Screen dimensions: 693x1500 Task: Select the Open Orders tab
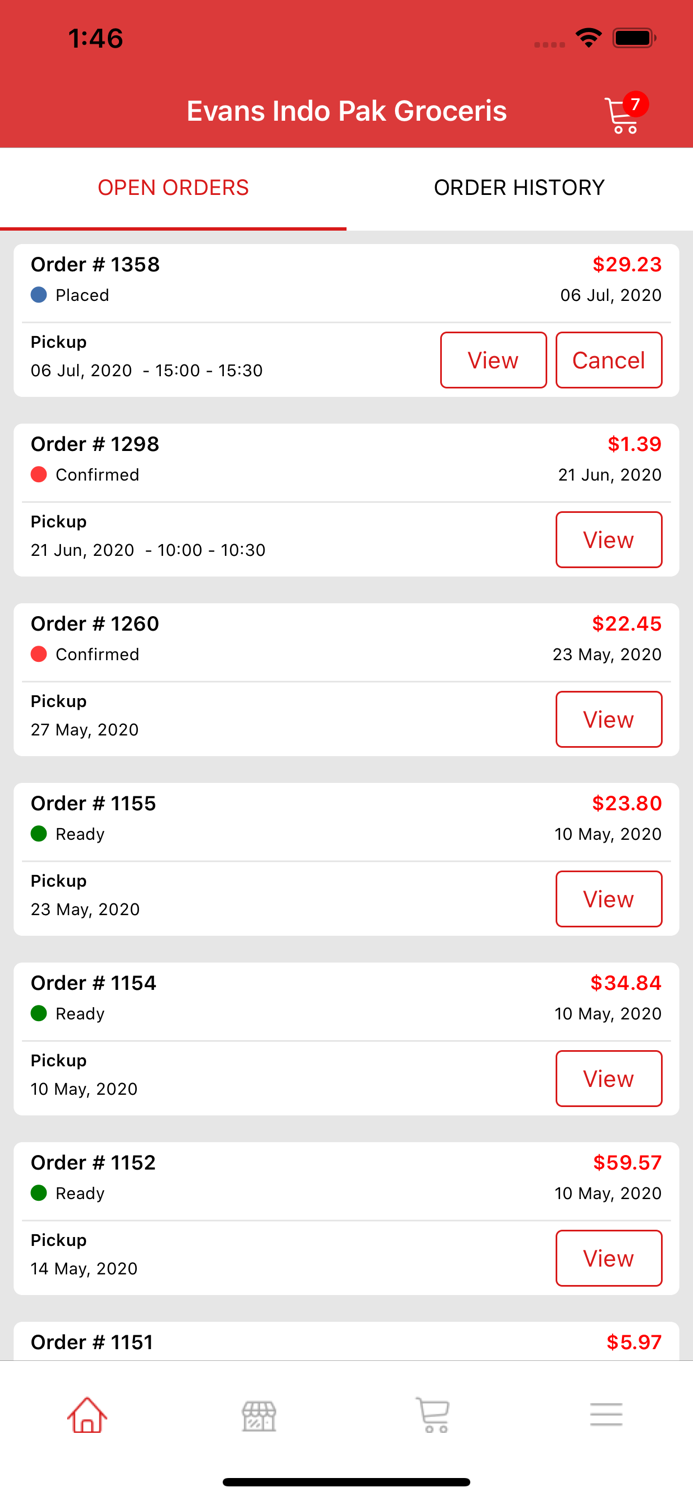click(173, 188)
